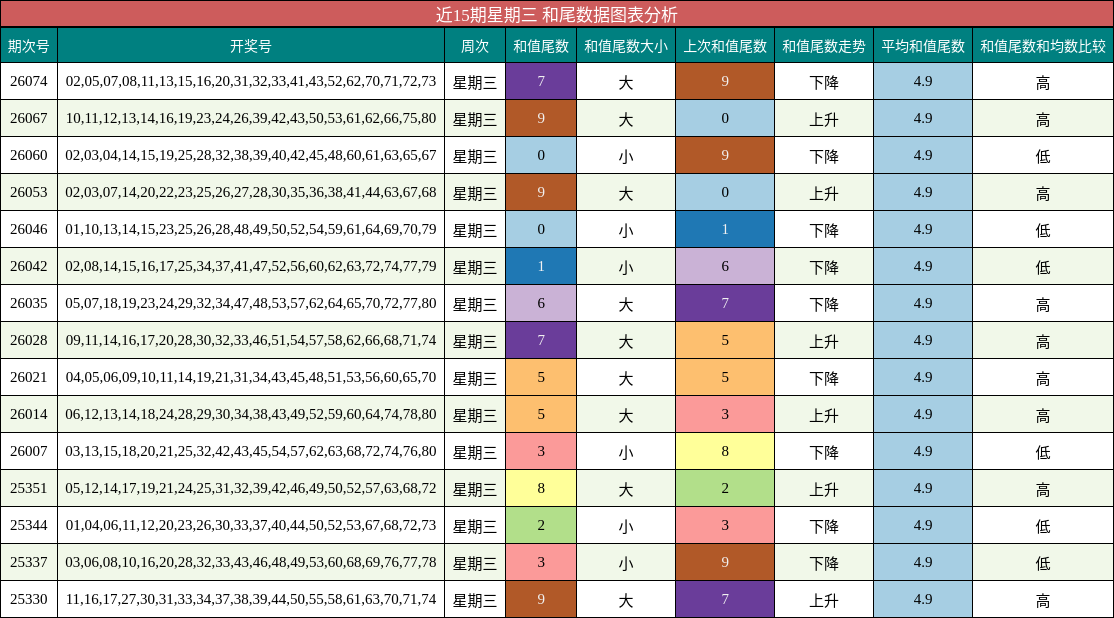Click 上升 trend cell in row 25330
The width and height of the screenshot is (1114, 618).
point(824,600)
